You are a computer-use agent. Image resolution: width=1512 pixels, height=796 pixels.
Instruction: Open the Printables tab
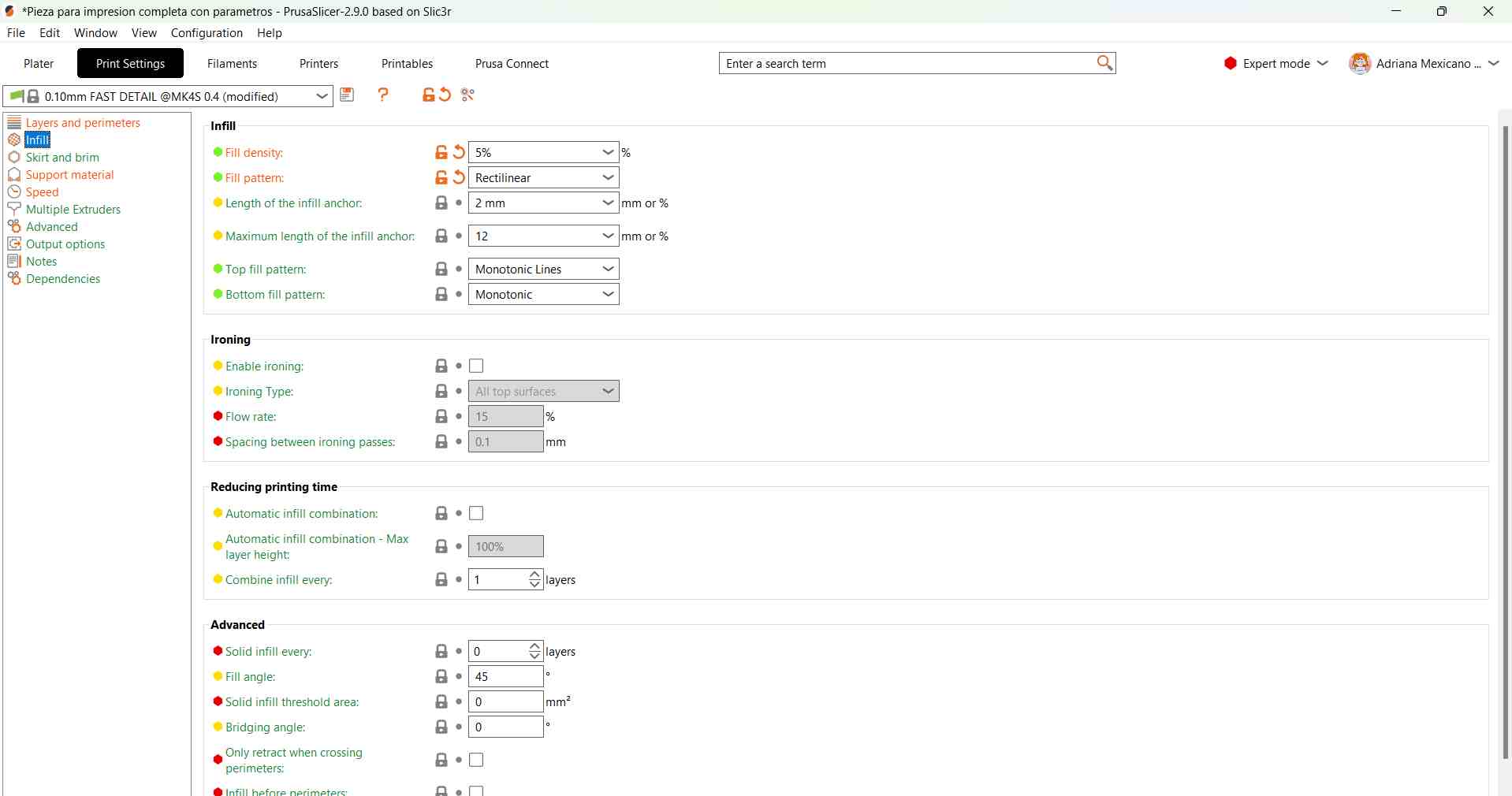pos(408,64)
